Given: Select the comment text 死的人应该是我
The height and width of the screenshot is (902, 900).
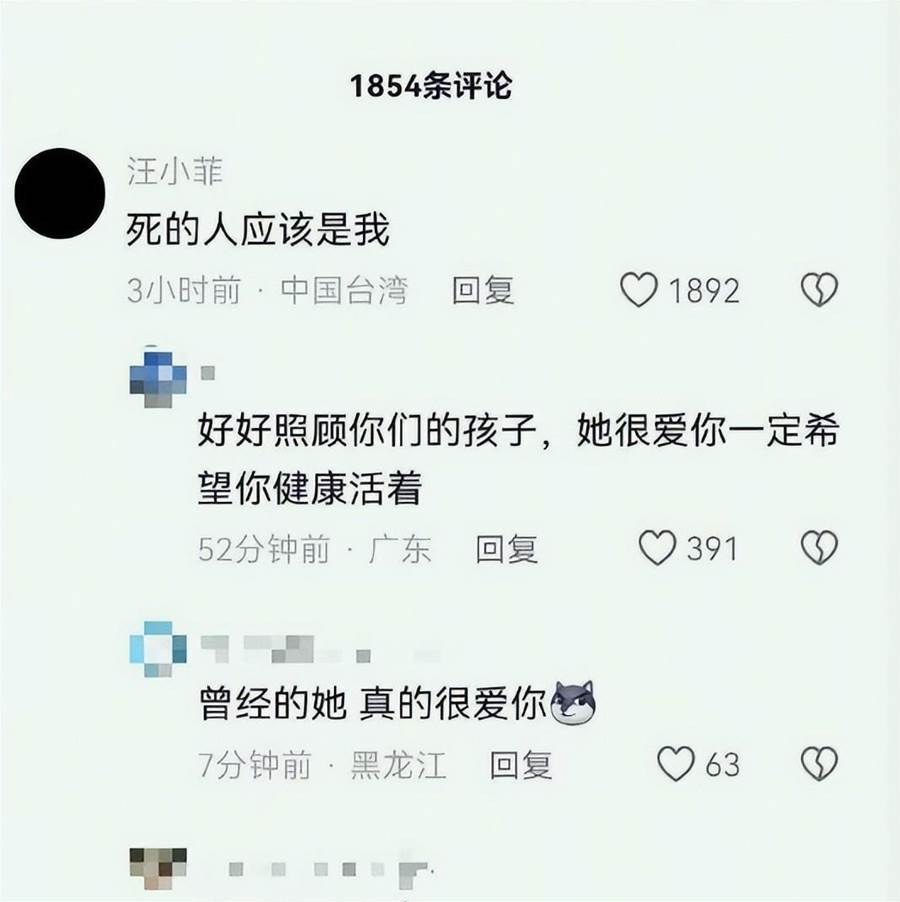Looking at the screenshot, I should 258,230.
